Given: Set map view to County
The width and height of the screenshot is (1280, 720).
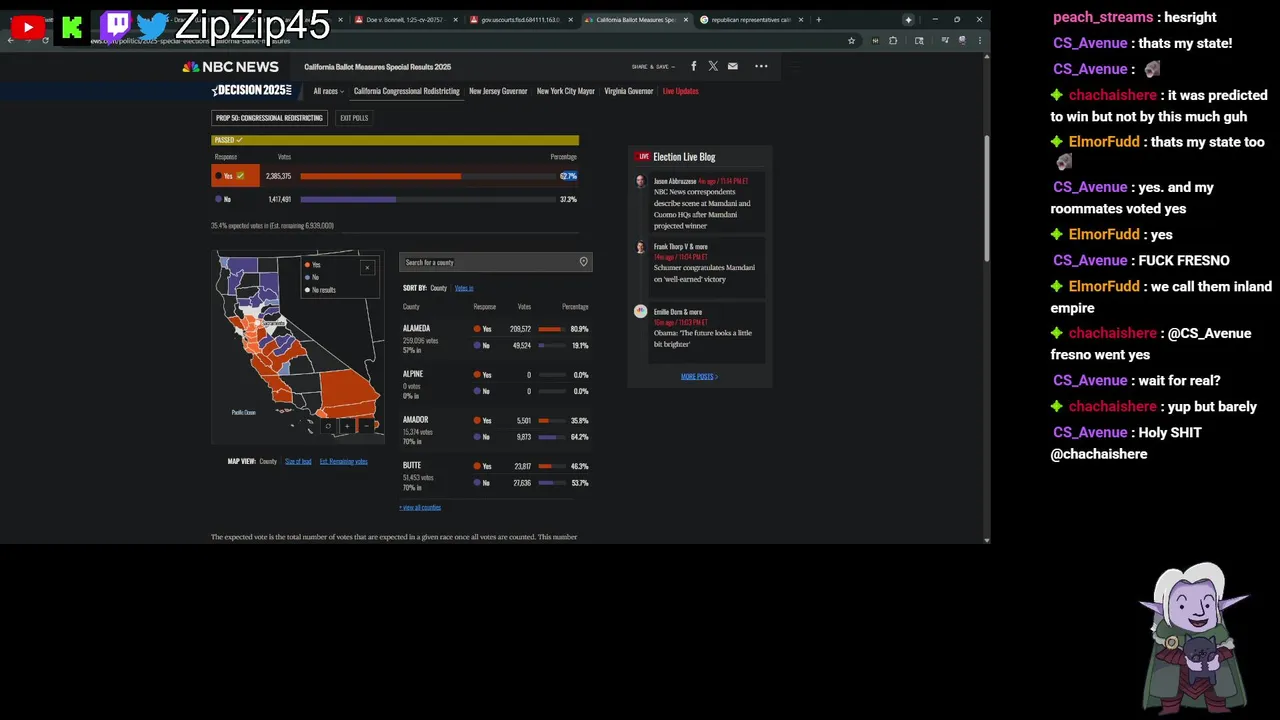Looking at the screenshot, I should [268, 461].
